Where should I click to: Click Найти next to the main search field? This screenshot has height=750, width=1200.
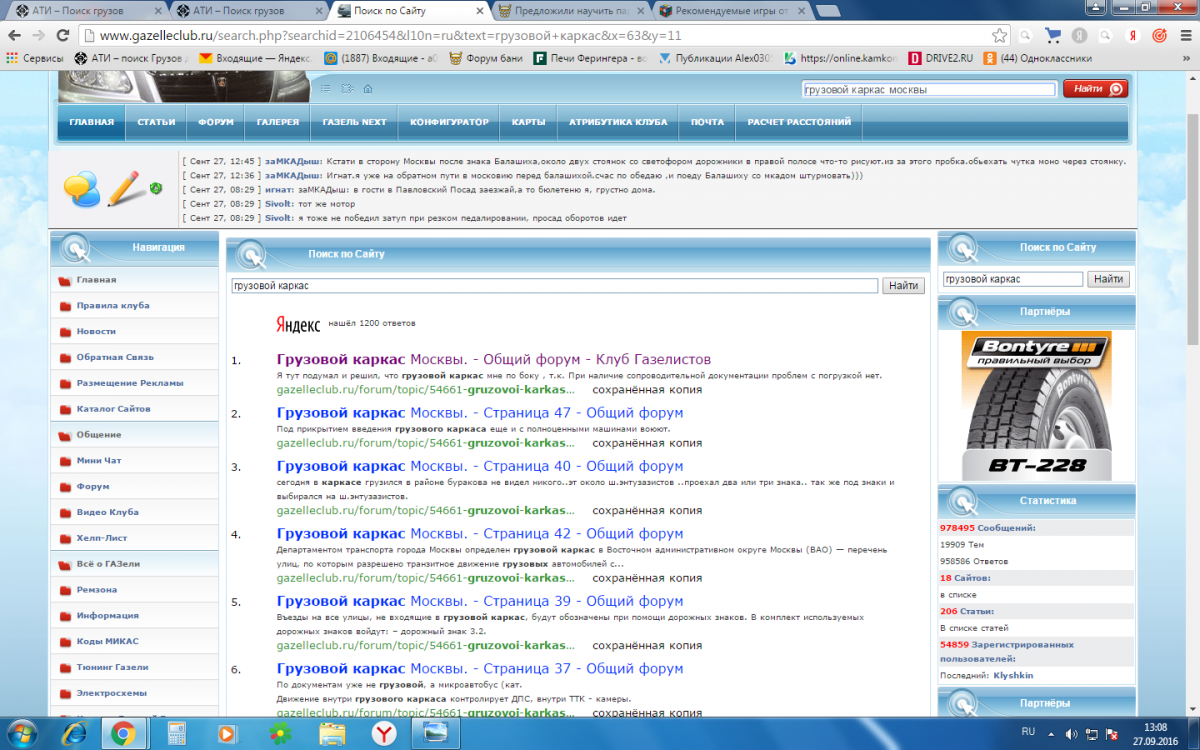[903, 286]
